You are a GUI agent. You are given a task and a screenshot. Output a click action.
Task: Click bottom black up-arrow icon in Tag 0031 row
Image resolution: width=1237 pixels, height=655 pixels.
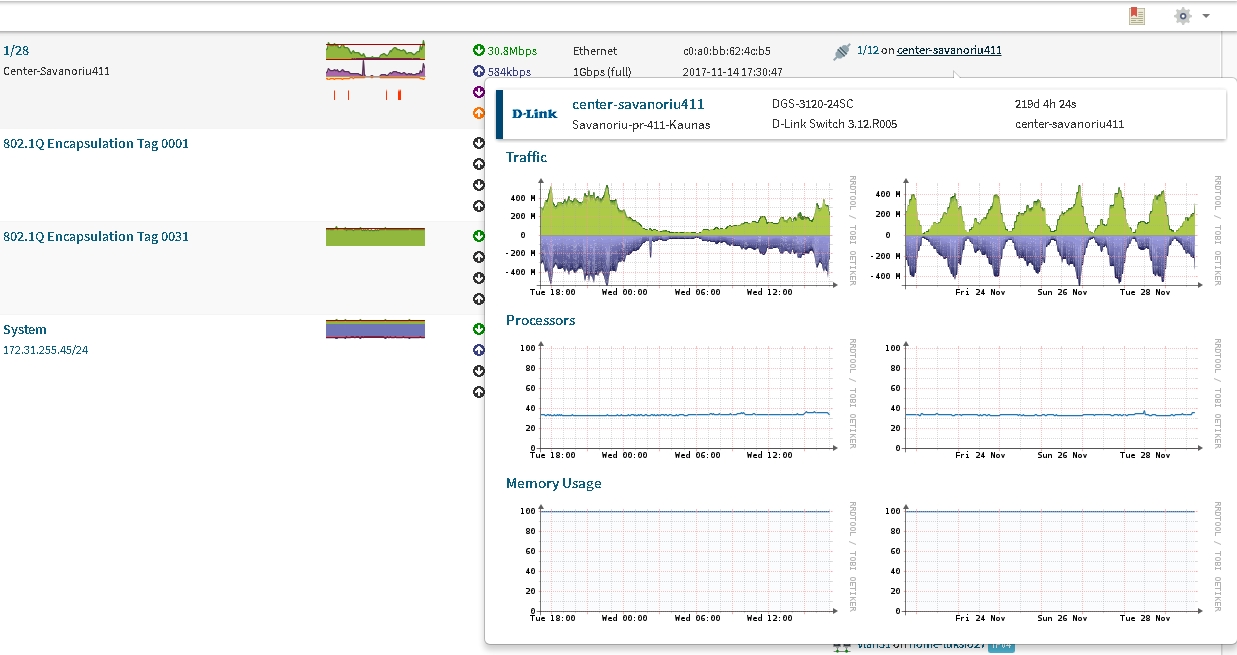(x=479, y=299)
